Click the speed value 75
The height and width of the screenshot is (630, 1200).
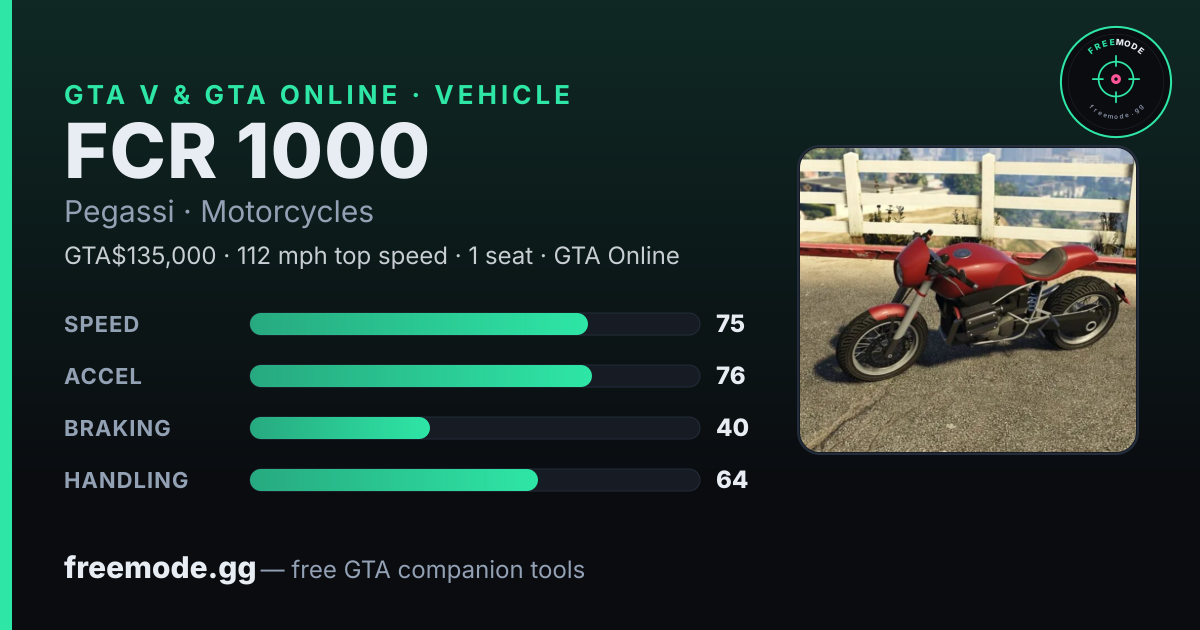731,324
